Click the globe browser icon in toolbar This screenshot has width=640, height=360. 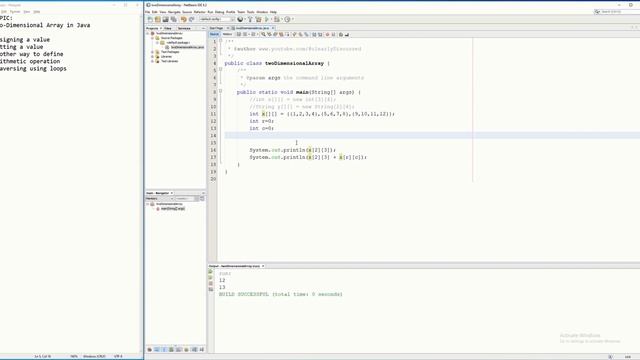[x=240, y=19]
